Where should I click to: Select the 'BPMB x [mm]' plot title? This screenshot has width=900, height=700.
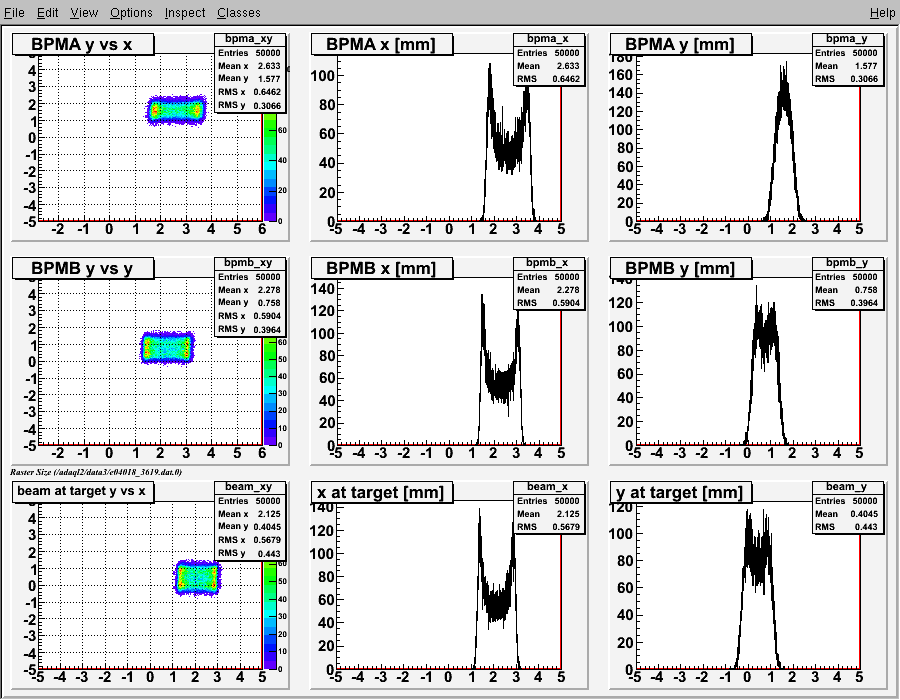tap(382, 268)
